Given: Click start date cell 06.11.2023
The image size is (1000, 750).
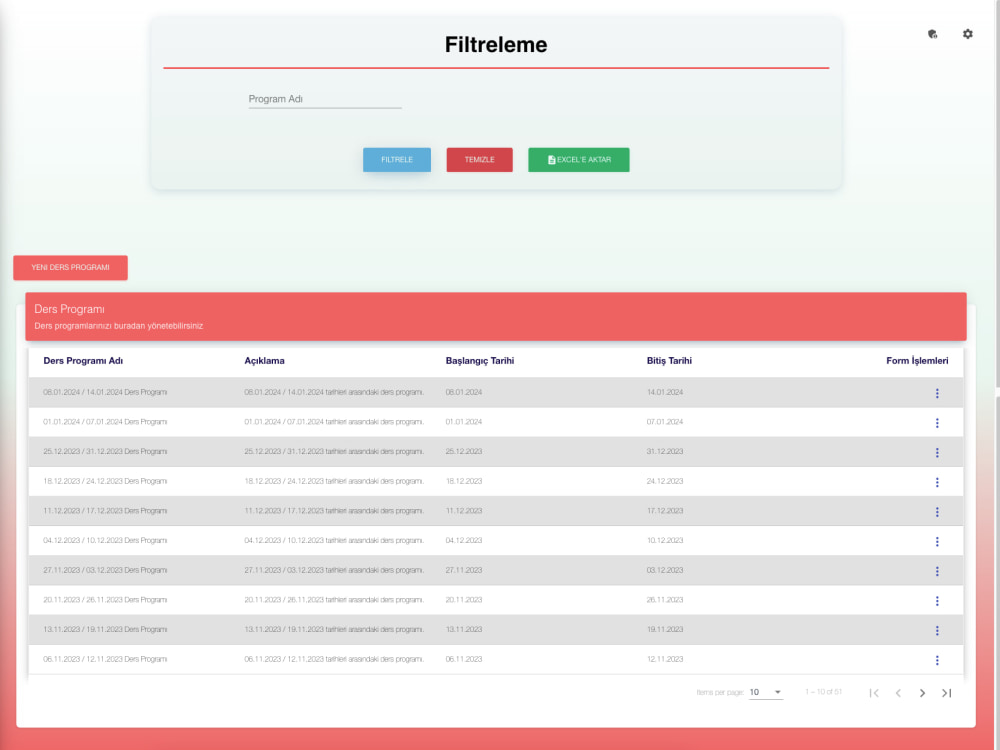Looking at the screenshot, I should point(464,659).
